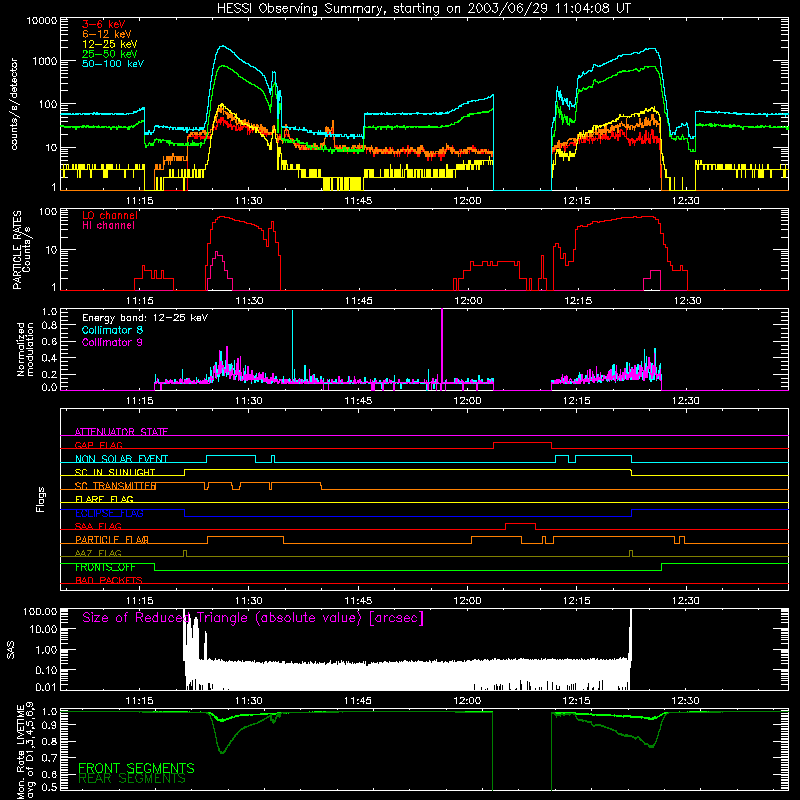Select the PARTICLE FLAG label
800x800 pixels.
click(x=112, y=540)
